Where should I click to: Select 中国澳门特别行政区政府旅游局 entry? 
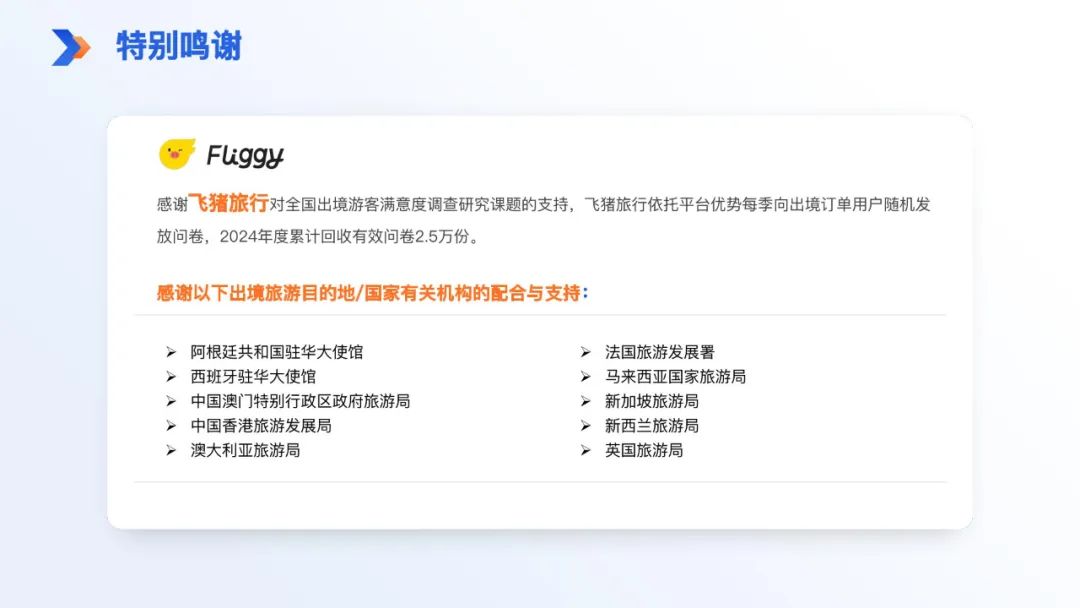click(300, 401)
